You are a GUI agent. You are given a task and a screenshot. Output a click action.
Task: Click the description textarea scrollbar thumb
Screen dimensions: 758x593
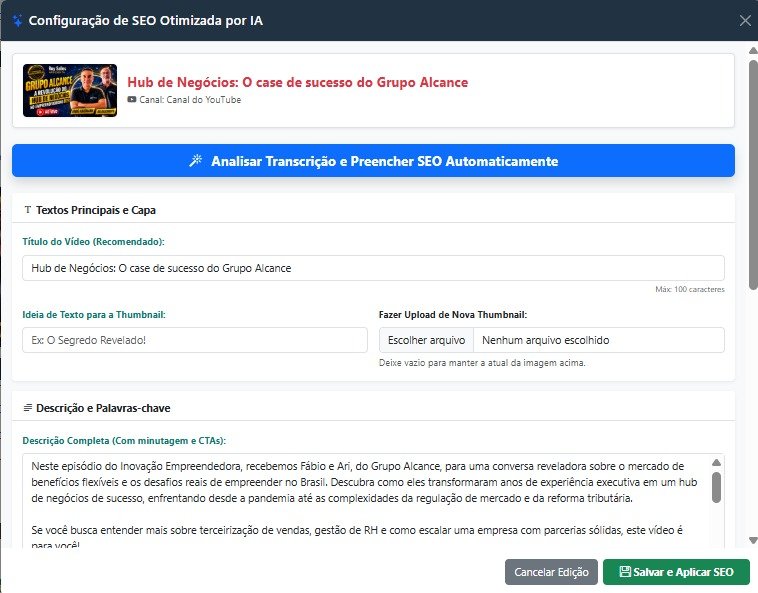pyautogui.click(x=716, y=488)
